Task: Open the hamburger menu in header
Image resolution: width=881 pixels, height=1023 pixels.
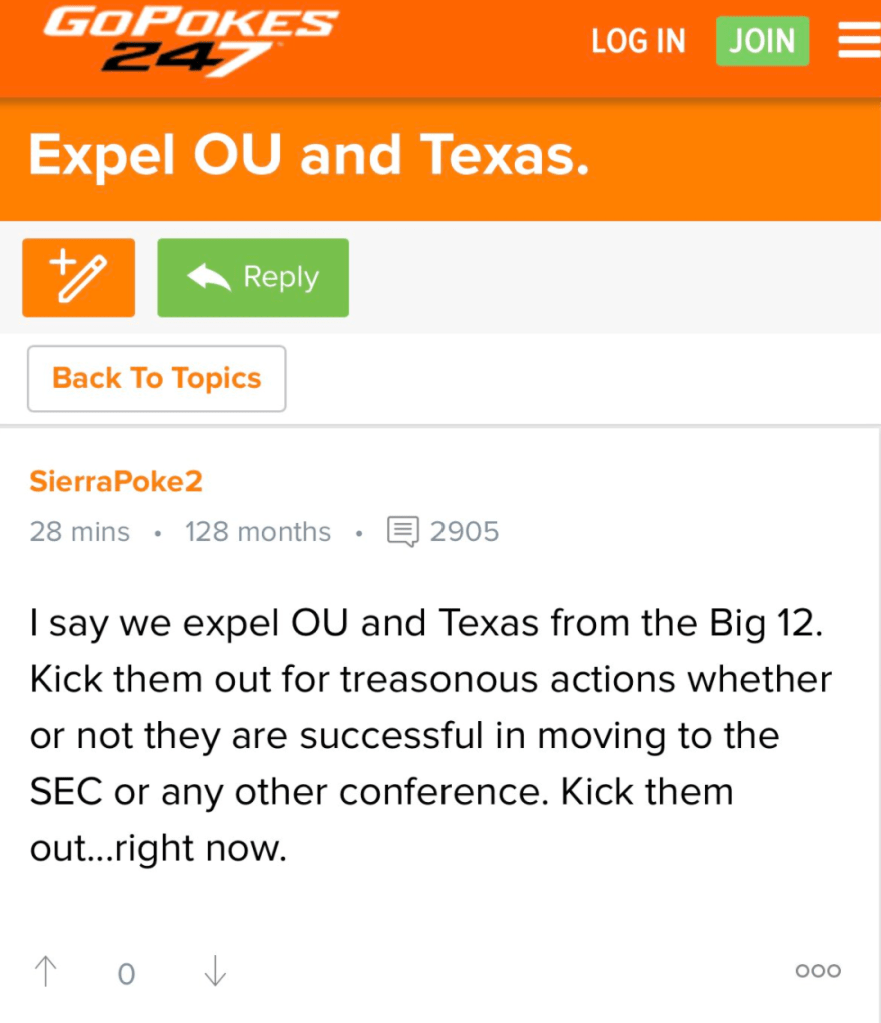Action: pyautogui.click(x=858, y=41)
